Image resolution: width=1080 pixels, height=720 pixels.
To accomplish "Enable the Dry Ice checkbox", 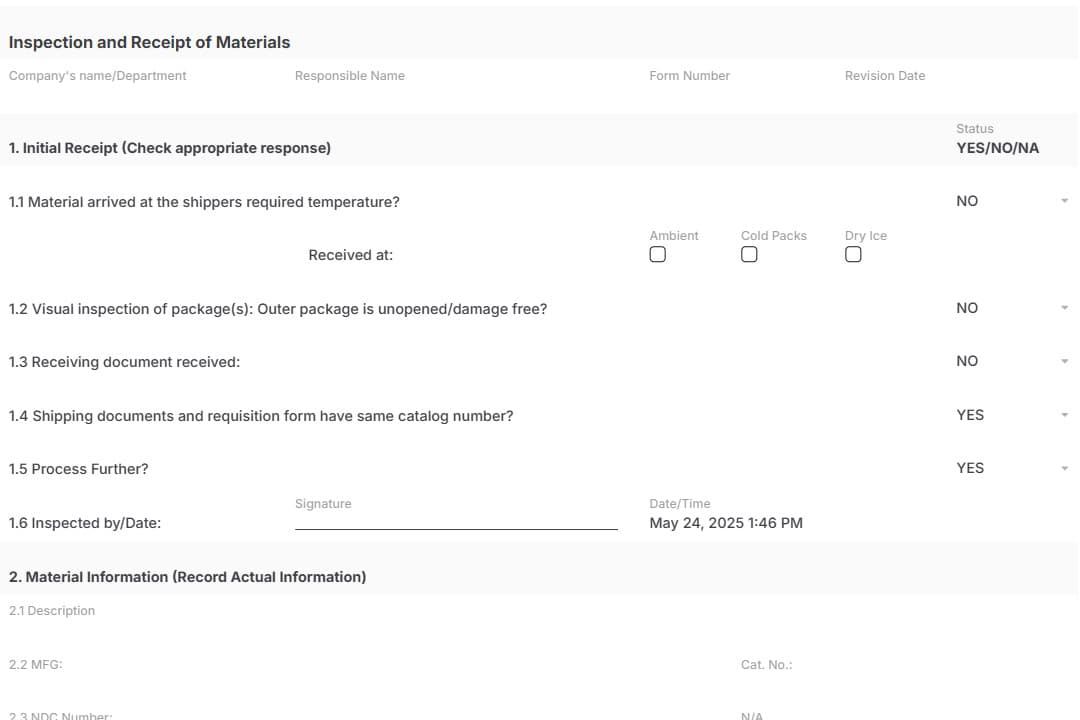I will pos(853,255).
